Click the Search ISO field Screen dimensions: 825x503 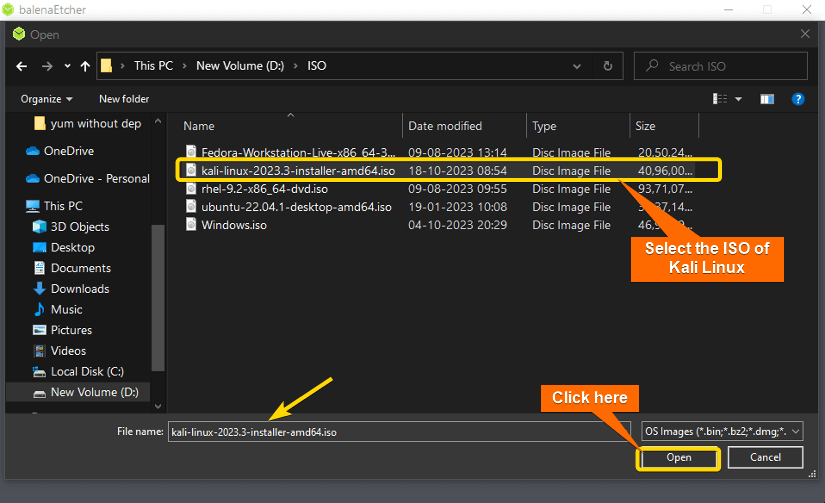721,66
